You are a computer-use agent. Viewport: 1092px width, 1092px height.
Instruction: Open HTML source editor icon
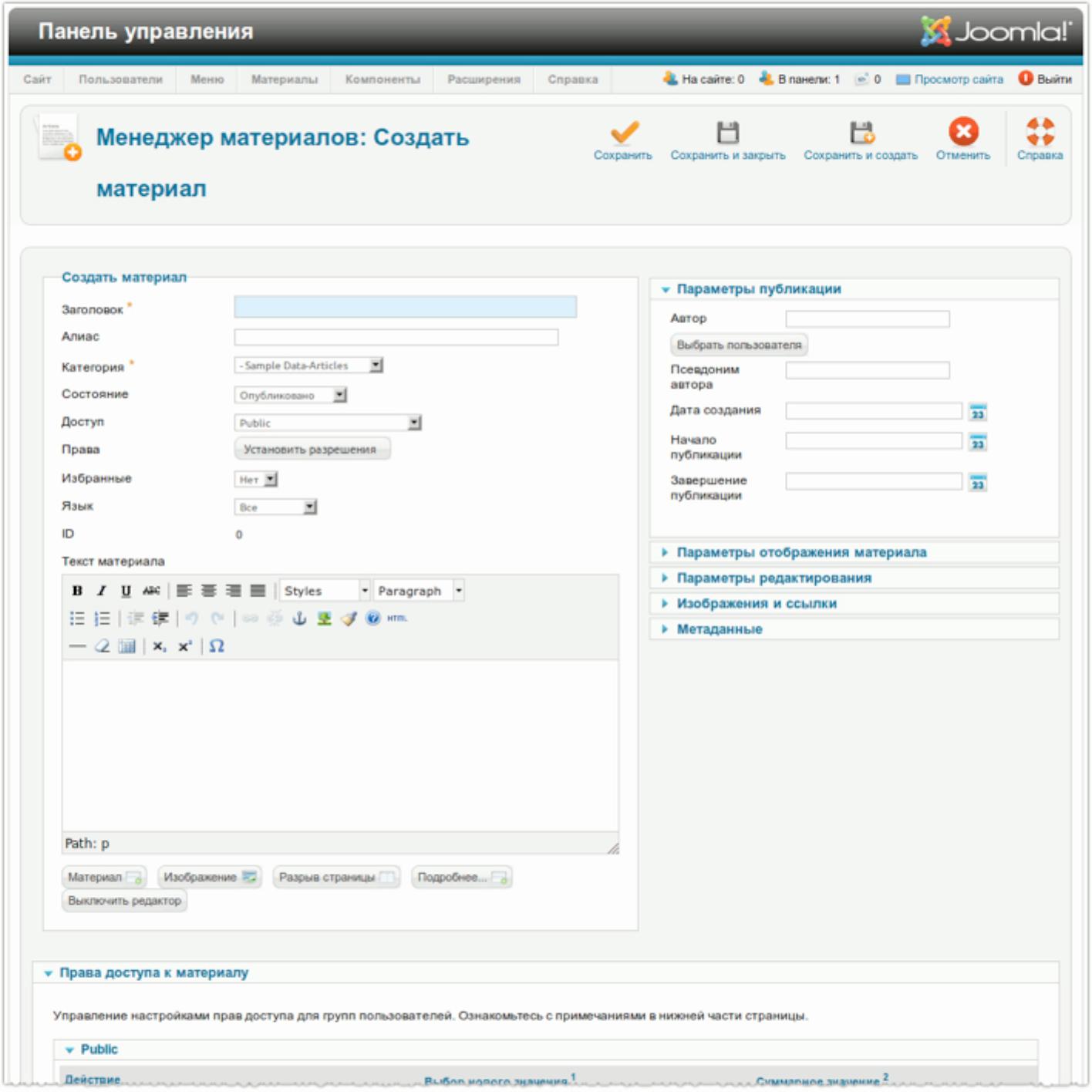pos(397,618)
